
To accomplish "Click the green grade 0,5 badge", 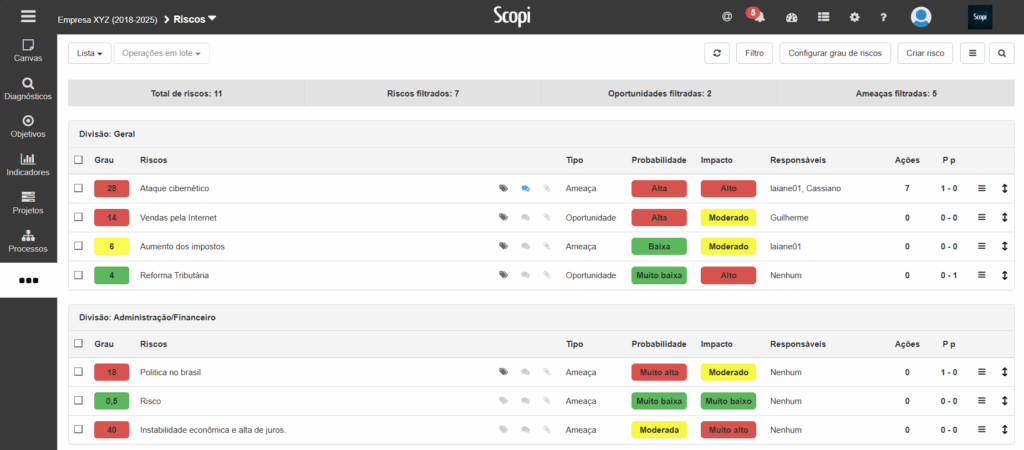I will click(112, 400).
